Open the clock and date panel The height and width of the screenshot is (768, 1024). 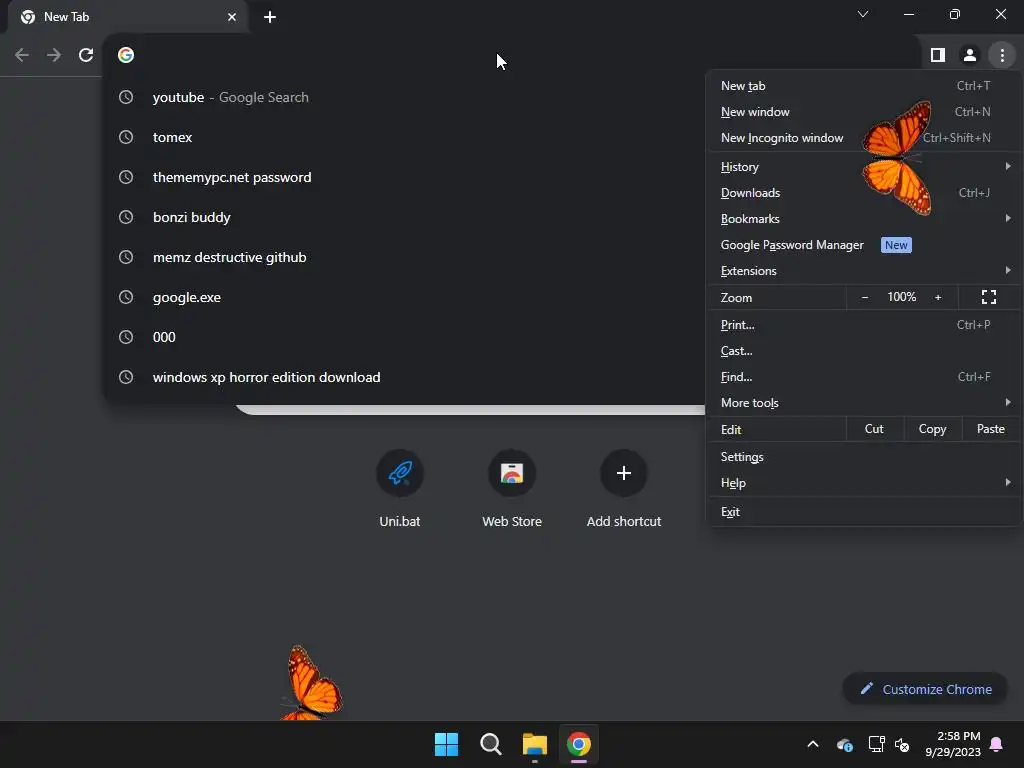pos(953,744)
